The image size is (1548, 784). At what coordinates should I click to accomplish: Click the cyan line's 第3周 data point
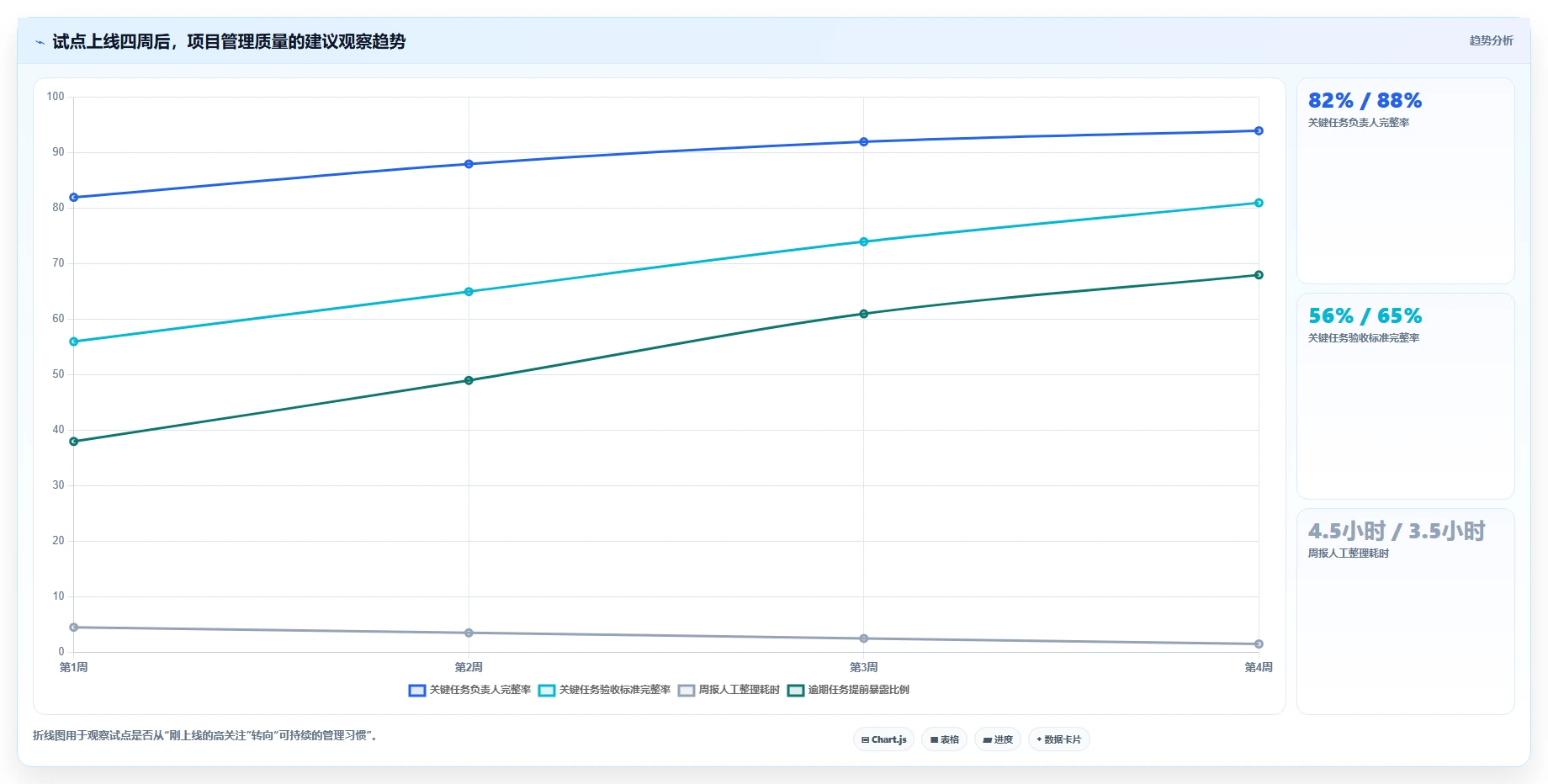click(864, 242)
